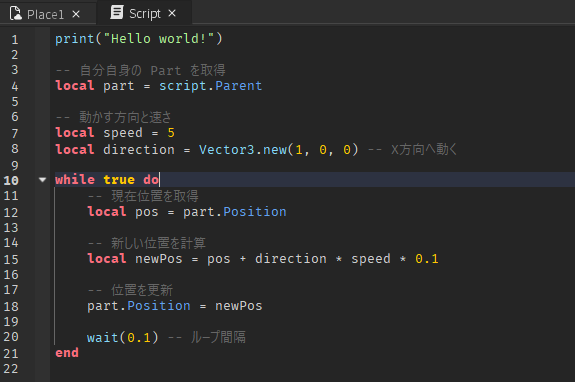This screenshot has height=382, width=575.
Task: Click the end keyword on line 21
Action: coord(67,353)
